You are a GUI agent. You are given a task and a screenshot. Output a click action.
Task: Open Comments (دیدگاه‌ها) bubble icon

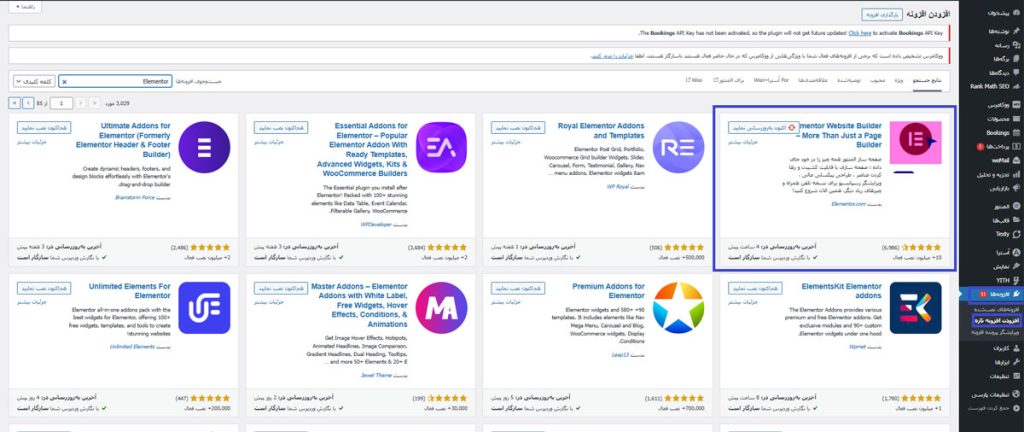(1017, 72)
